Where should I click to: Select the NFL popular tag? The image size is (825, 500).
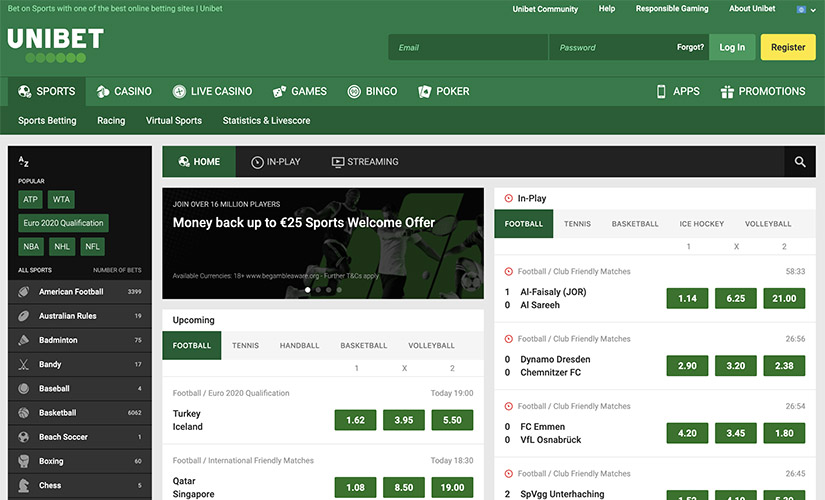93,247
